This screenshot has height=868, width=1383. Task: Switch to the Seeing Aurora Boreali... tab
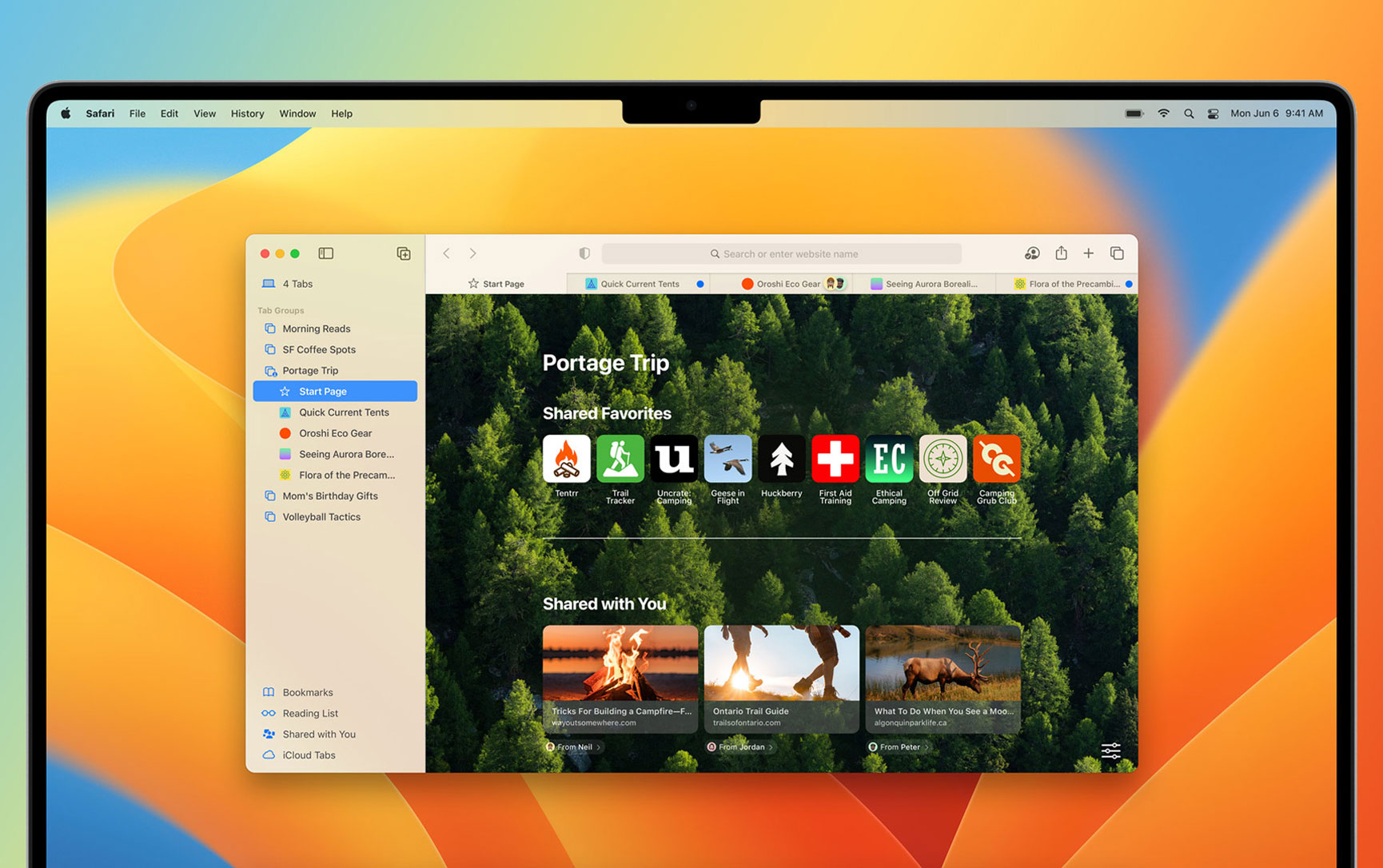(925, 284)
